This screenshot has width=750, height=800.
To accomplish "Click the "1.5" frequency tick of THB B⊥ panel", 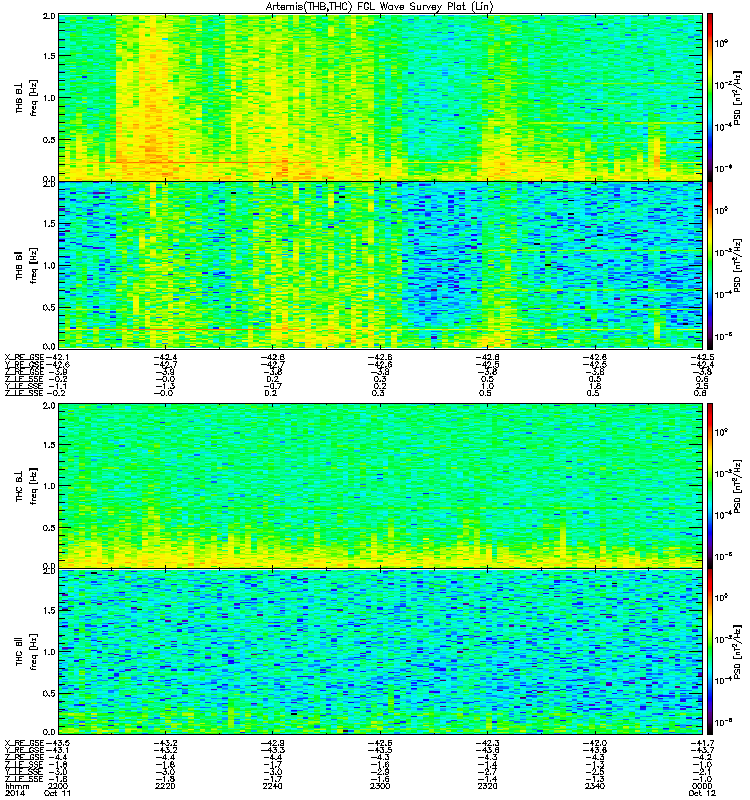I will pyautogui.click(x=49, y=56).
